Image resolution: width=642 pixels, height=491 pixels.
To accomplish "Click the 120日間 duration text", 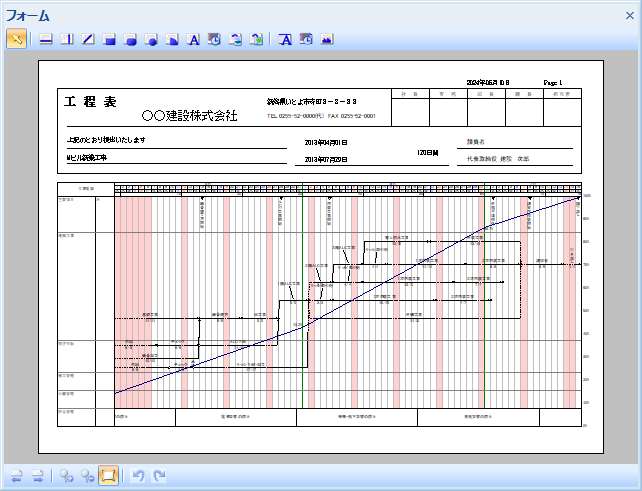I will (x=427, y=153).
